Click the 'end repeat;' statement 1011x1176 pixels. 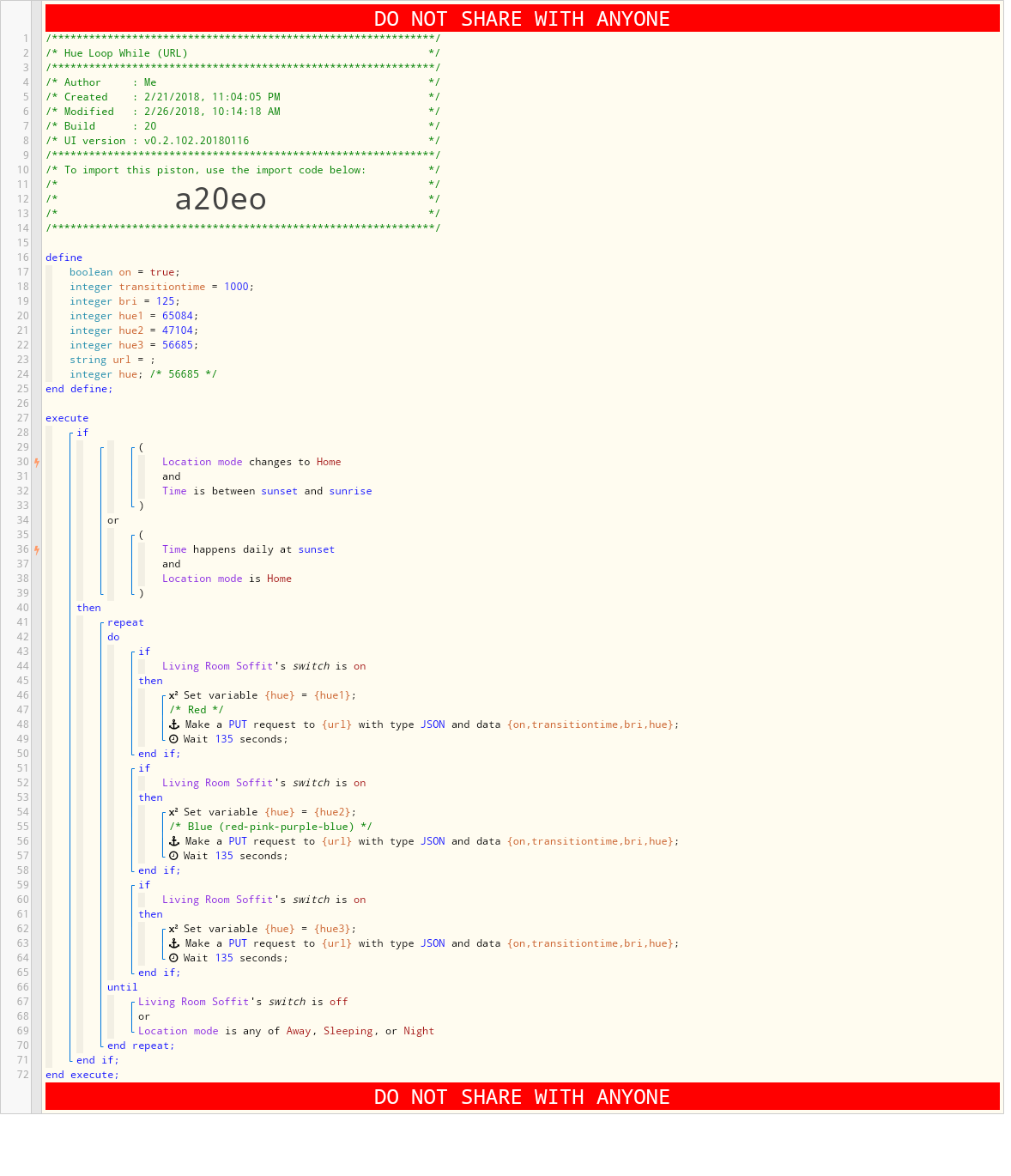click(x=141, y=1046)
